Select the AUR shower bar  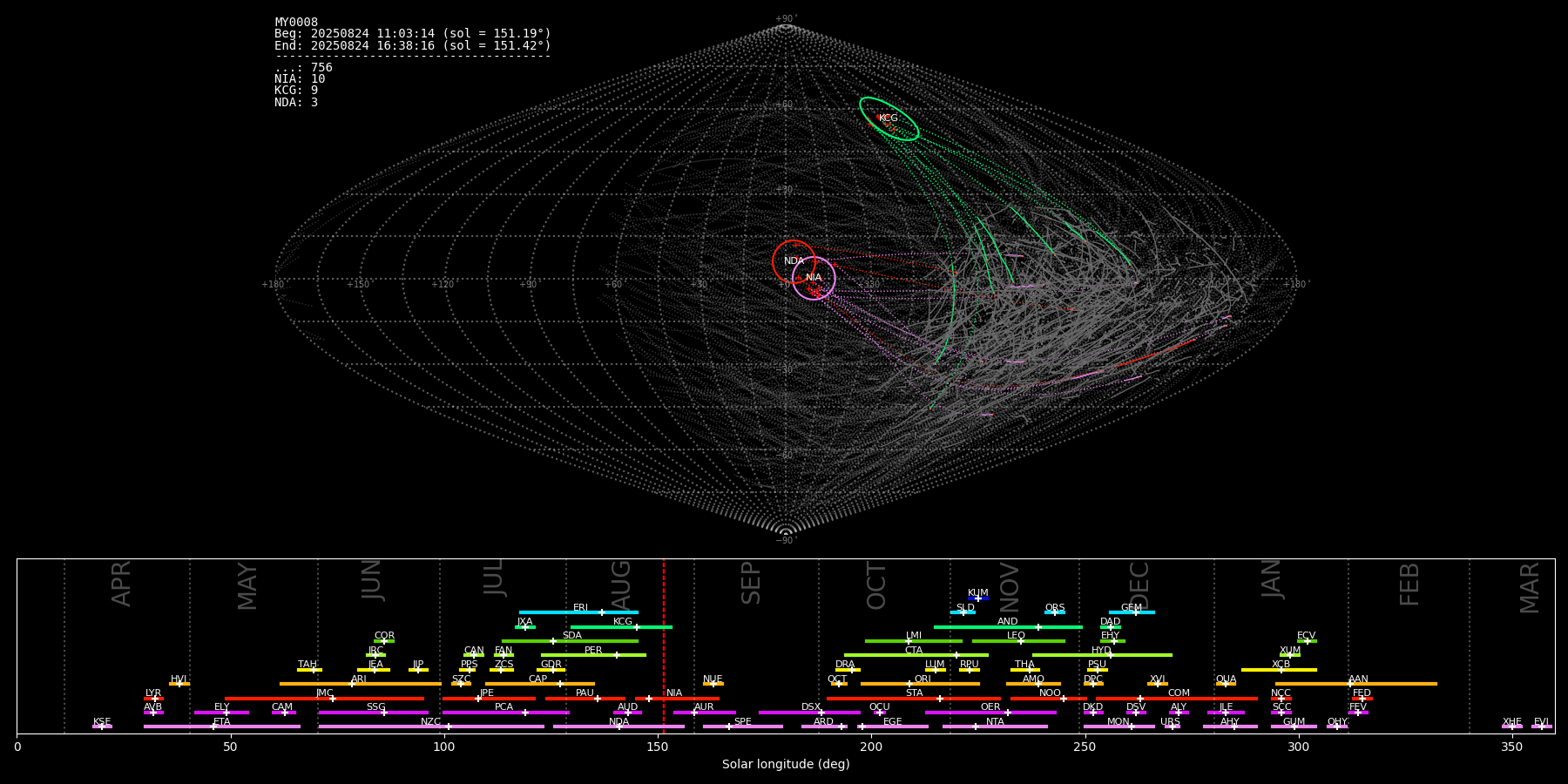(x=704, y=712)
